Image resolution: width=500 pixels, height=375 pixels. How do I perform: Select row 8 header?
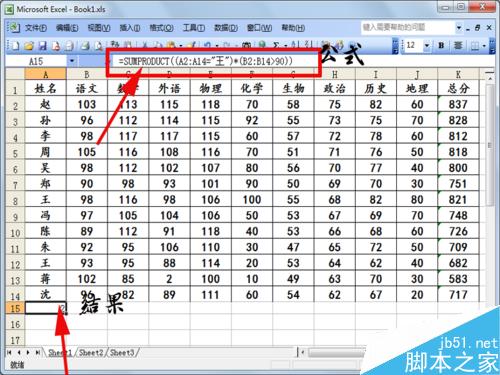(15, 200)
